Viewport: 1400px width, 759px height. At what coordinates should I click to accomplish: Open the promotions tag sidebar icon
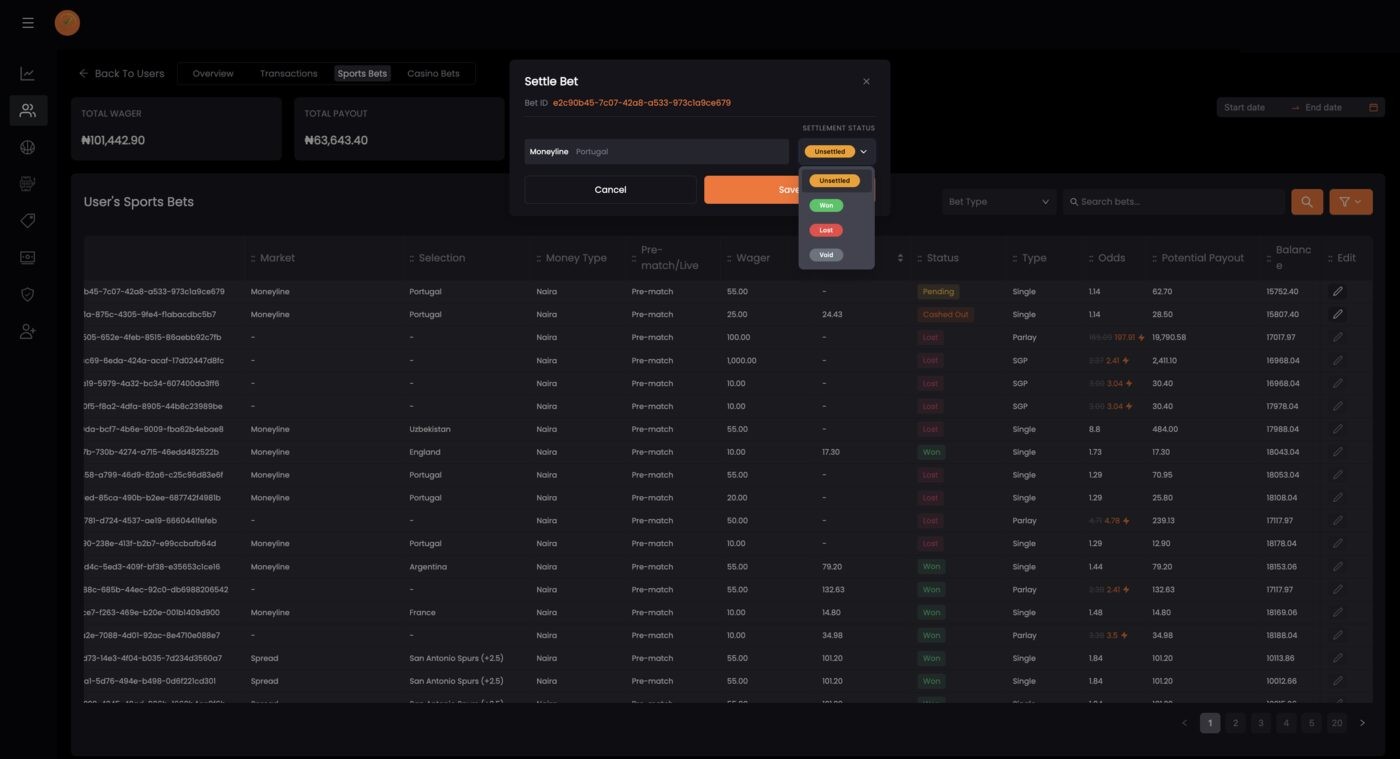28,220
